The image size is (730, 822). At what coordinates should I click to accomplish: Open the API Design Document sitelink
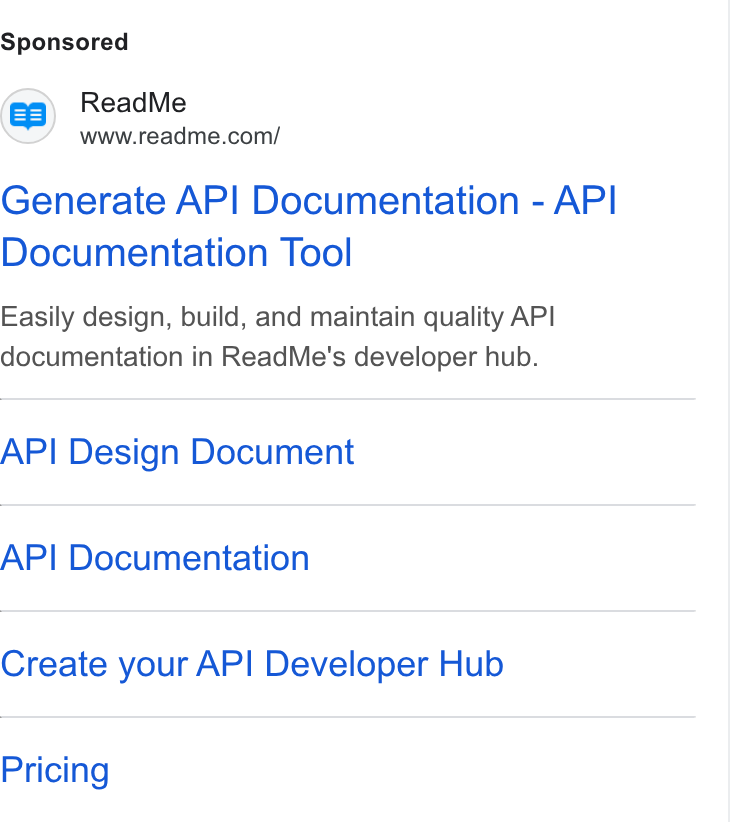click(177, 452)
